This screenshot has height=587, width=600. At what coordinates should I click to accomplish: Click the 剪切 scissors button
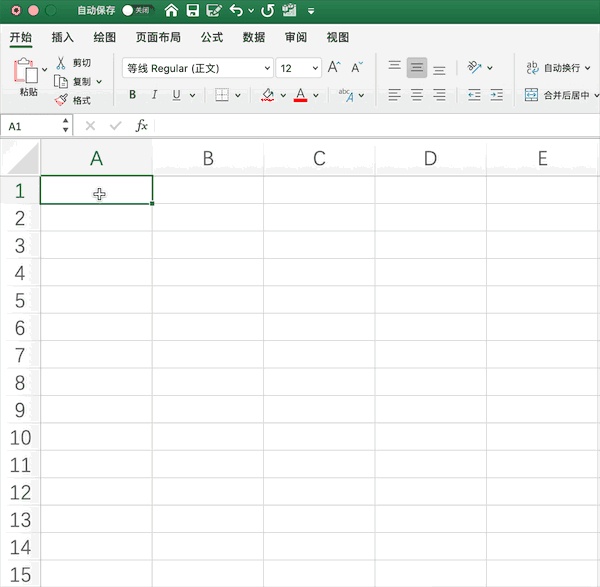73,63
